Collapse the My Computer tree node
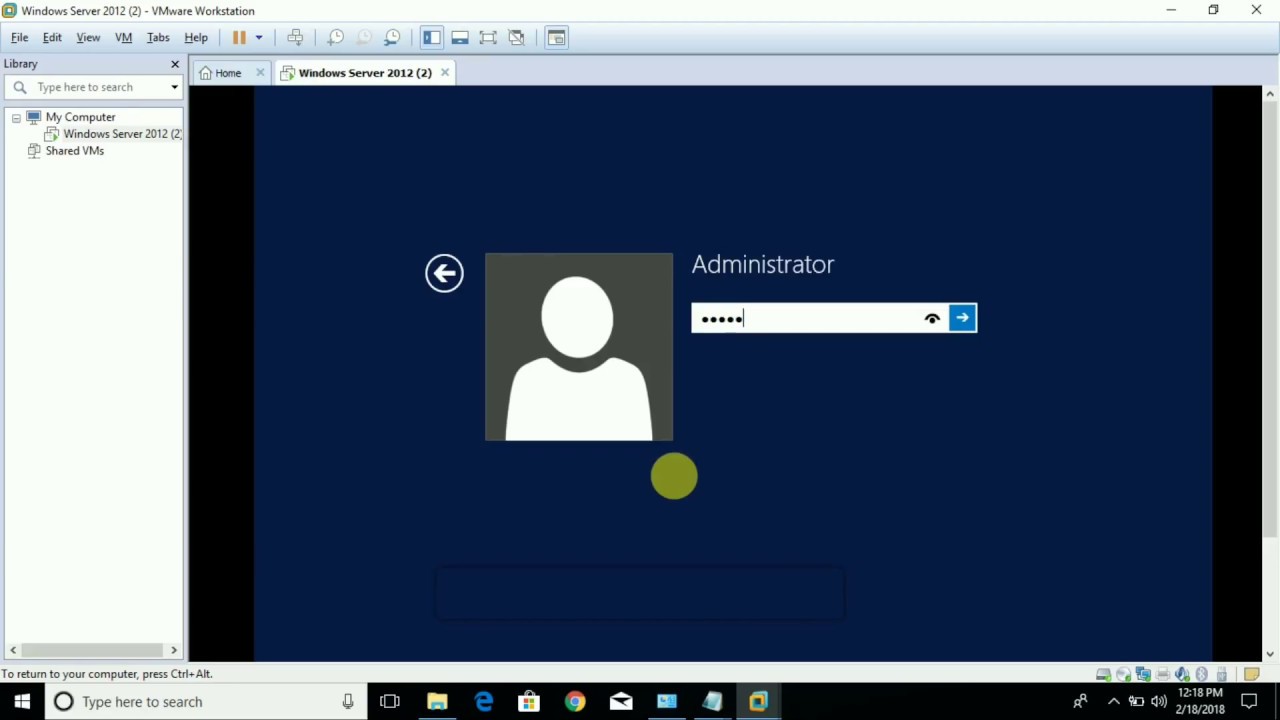The image size is (1280, 720). point(16,118)
